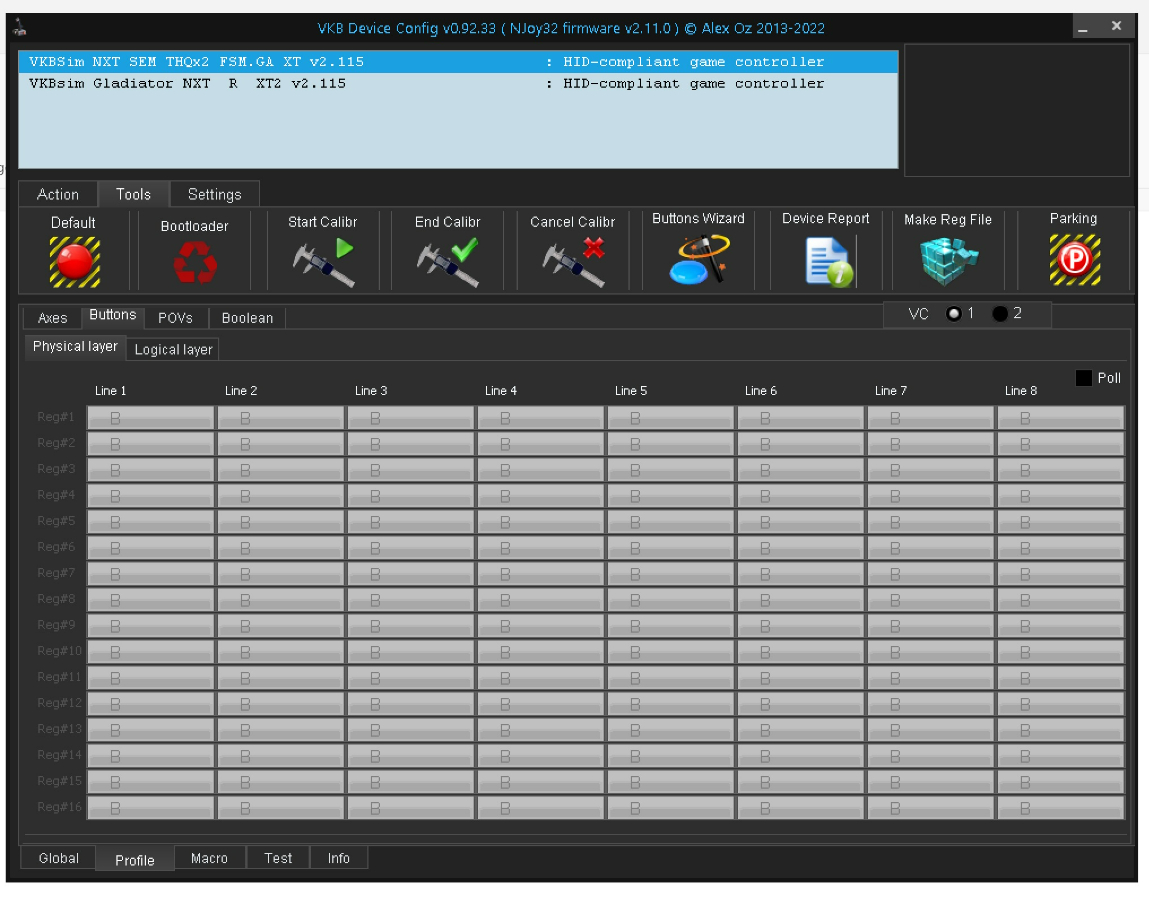Viewport: 1149px width, 900px height.
Task: Click the Reg#6 Line 4 button cell
Action: 541,548
